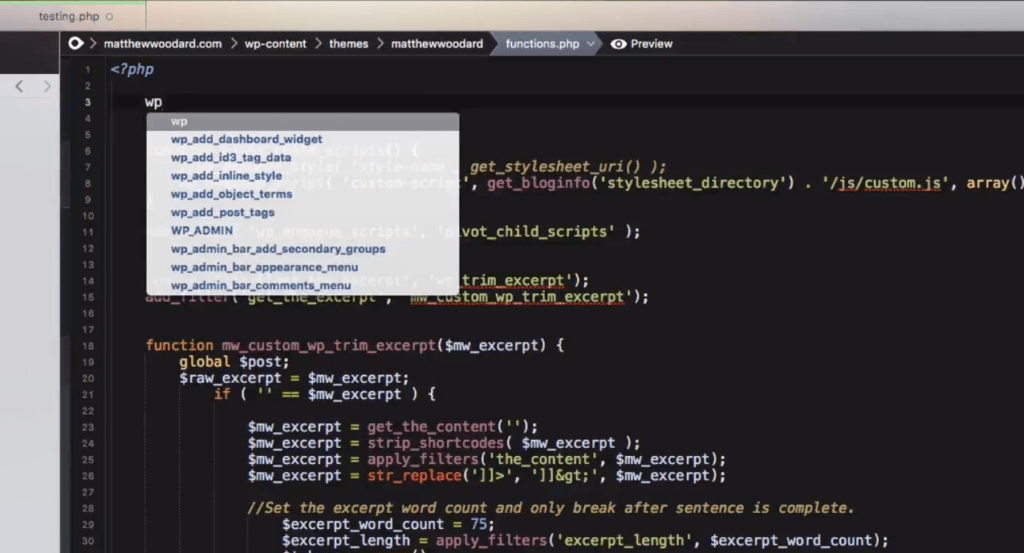Click the value 75 on line 29
This screenshot has width=1024, height=553.
coord(478,524)
